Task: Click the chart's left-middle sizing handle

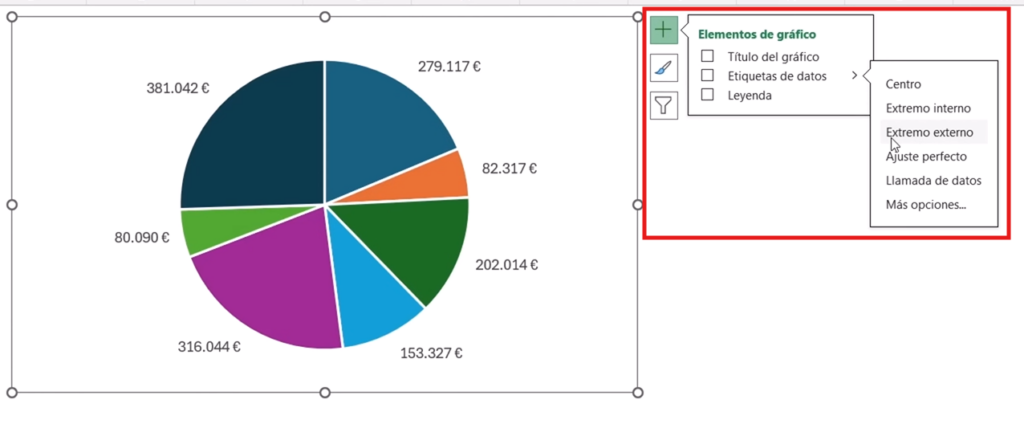Action: pos(11,205)
